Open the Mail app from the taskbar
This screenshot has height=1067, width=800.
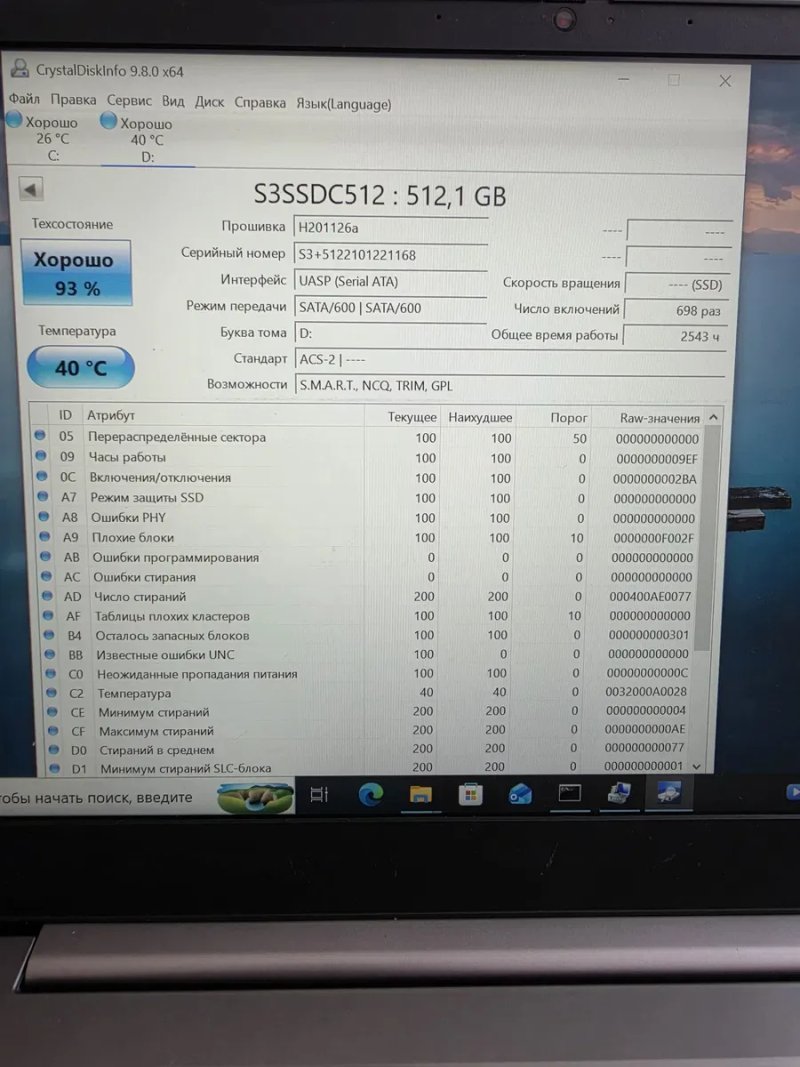coord(520,793)
